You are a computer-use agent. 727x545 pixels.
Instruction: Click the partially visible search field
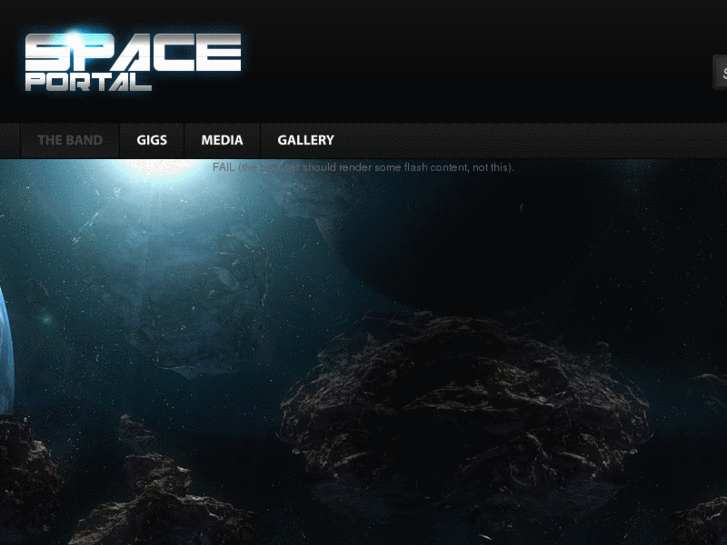coord(720,72)
